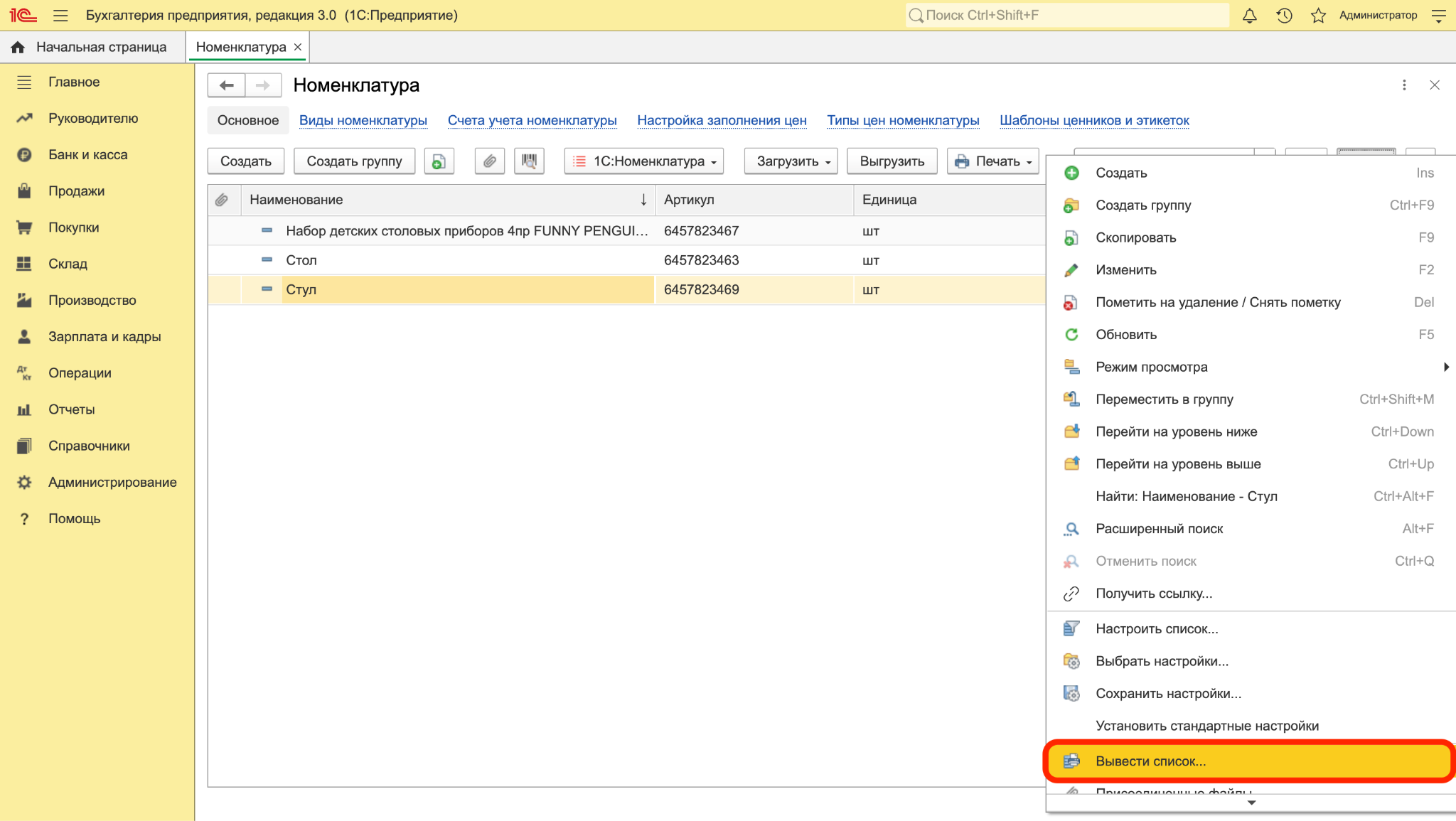Click the Создать toolbar button

[246, 161]
